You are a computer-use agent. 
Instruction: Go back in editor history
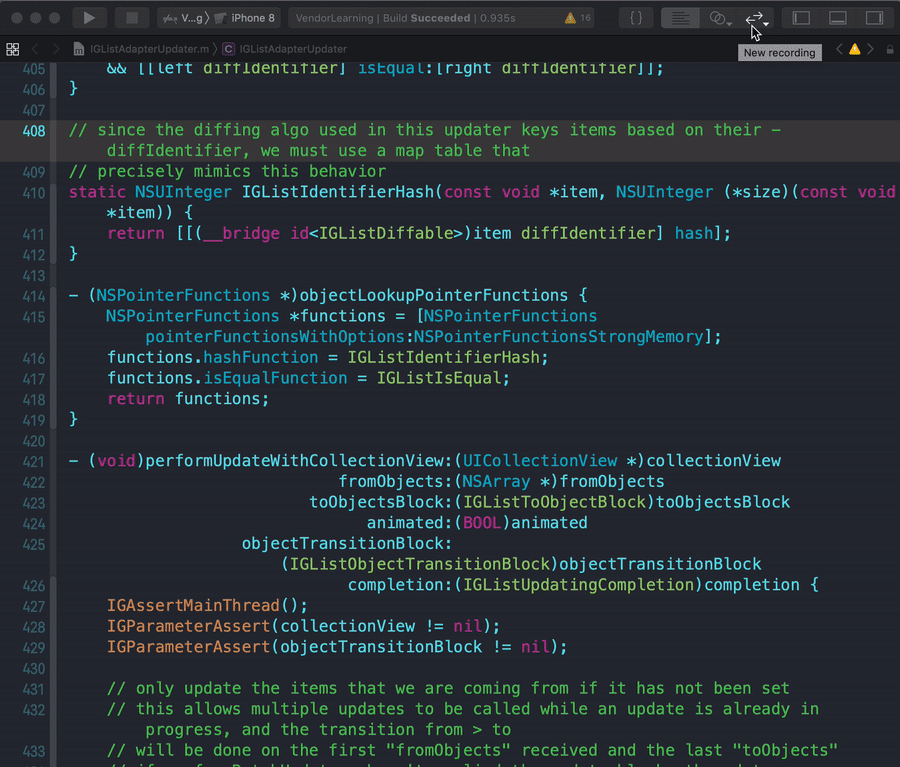pos(36,49)
